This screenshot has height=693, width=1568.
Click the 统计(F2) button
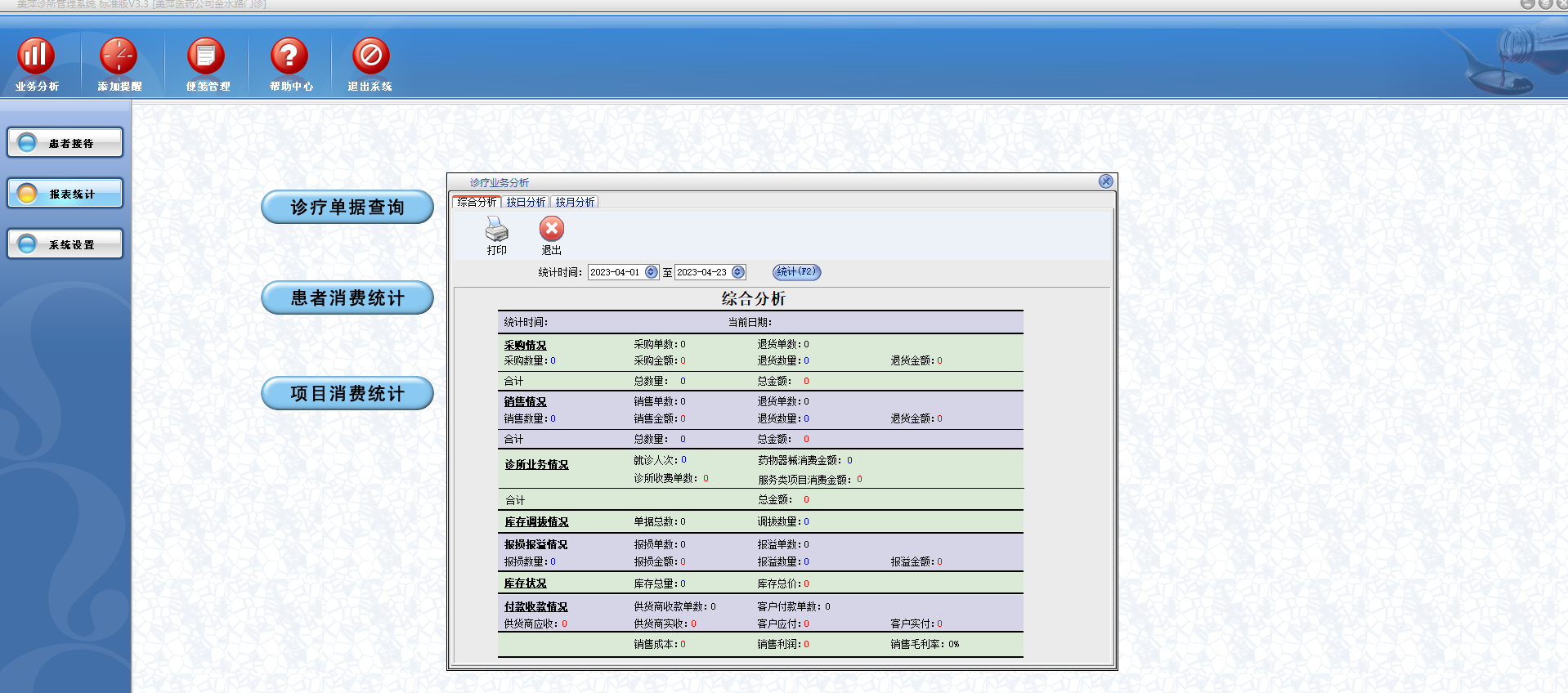796,272
